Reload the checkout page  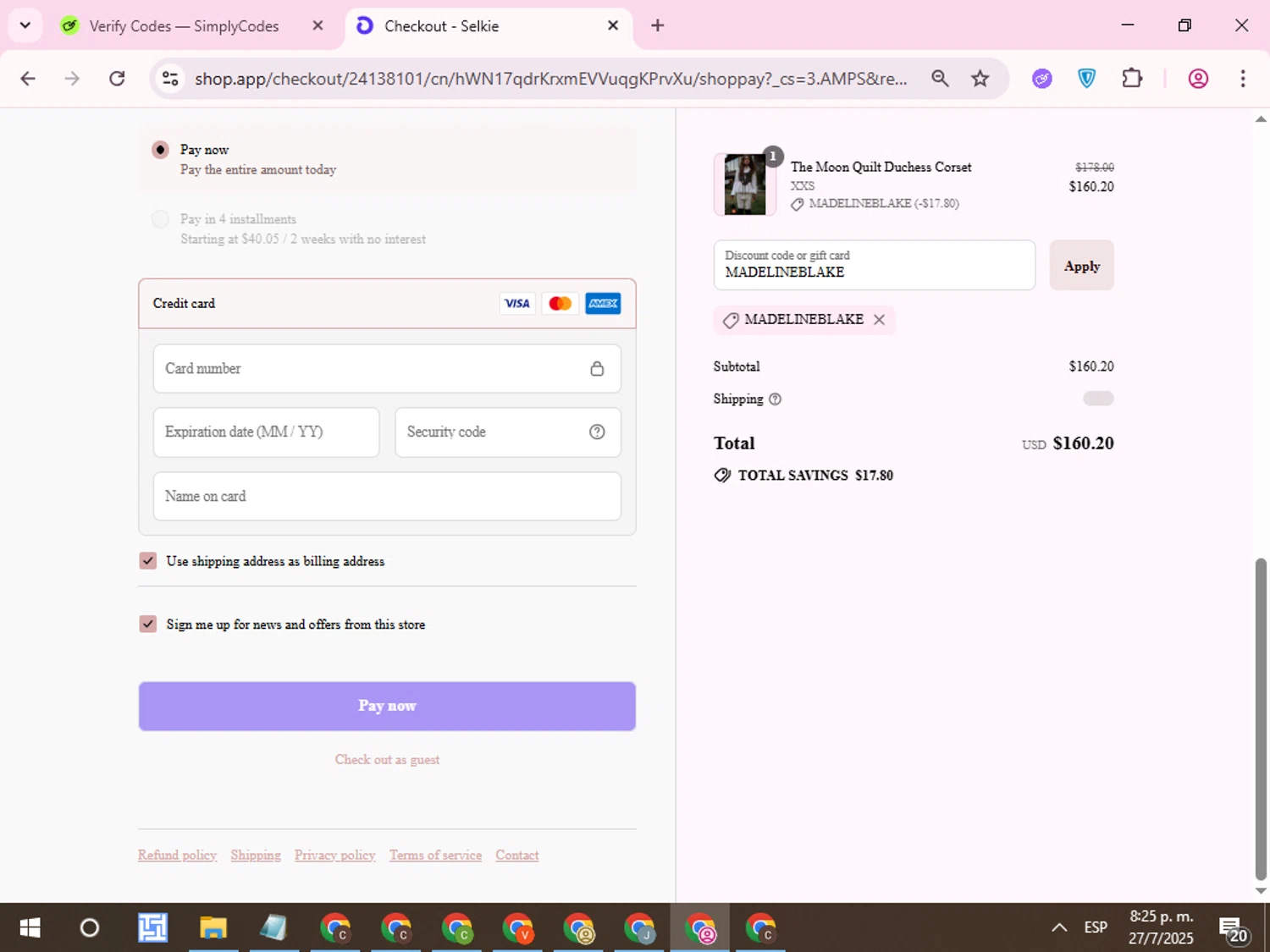coord(117,79)
